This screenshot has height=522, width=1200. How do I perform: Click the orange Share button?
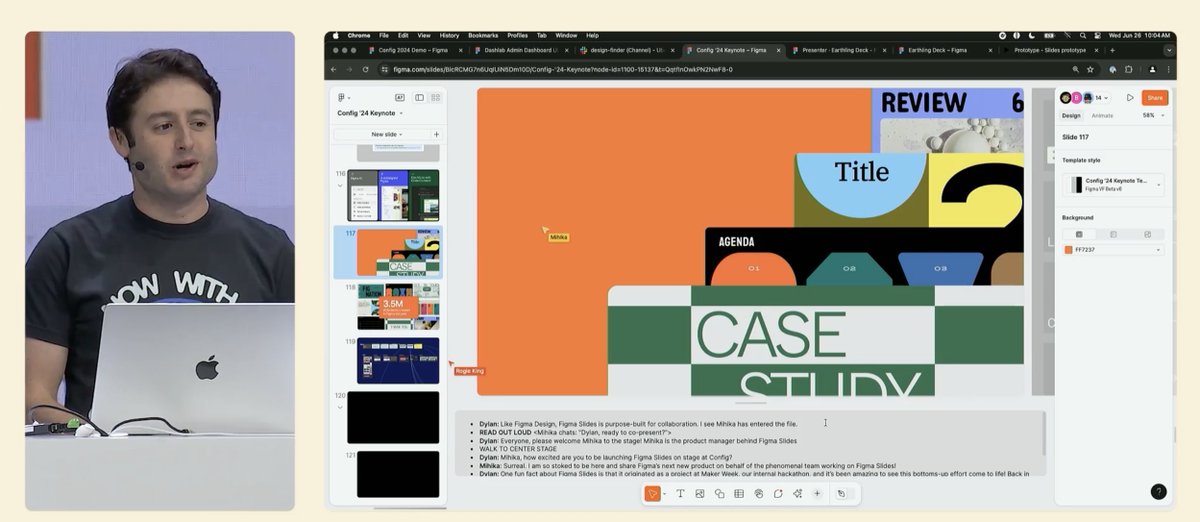point(1155,98)
